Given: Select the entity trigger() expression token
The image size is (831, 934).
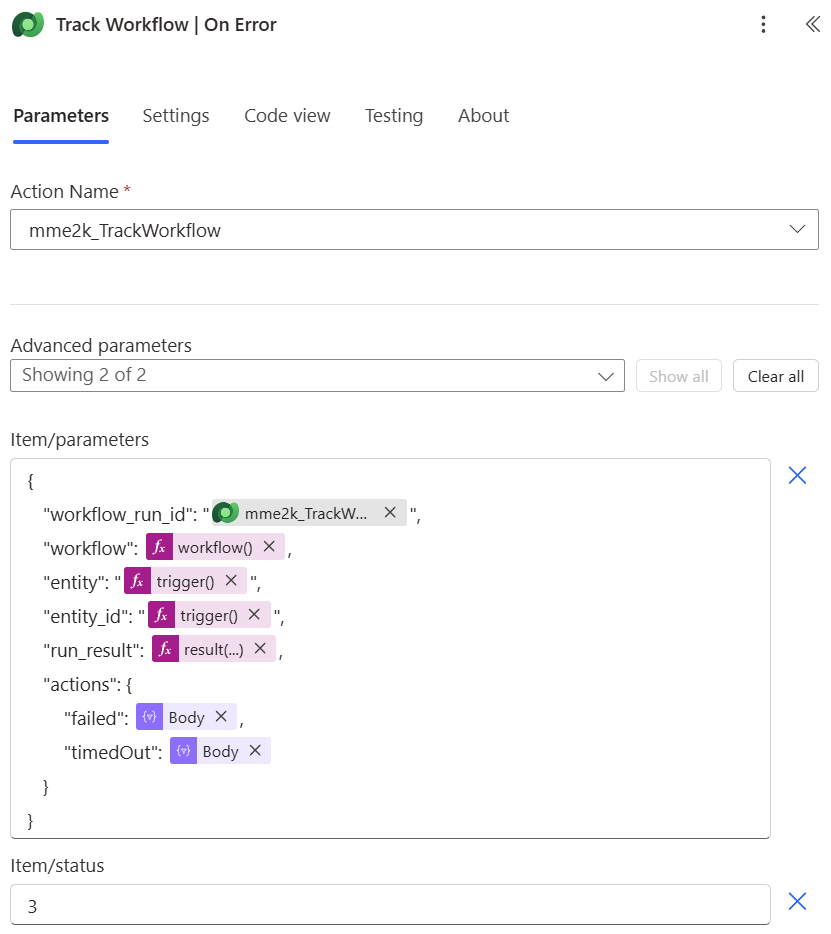Looking at the screenshot, I should 184,581.
